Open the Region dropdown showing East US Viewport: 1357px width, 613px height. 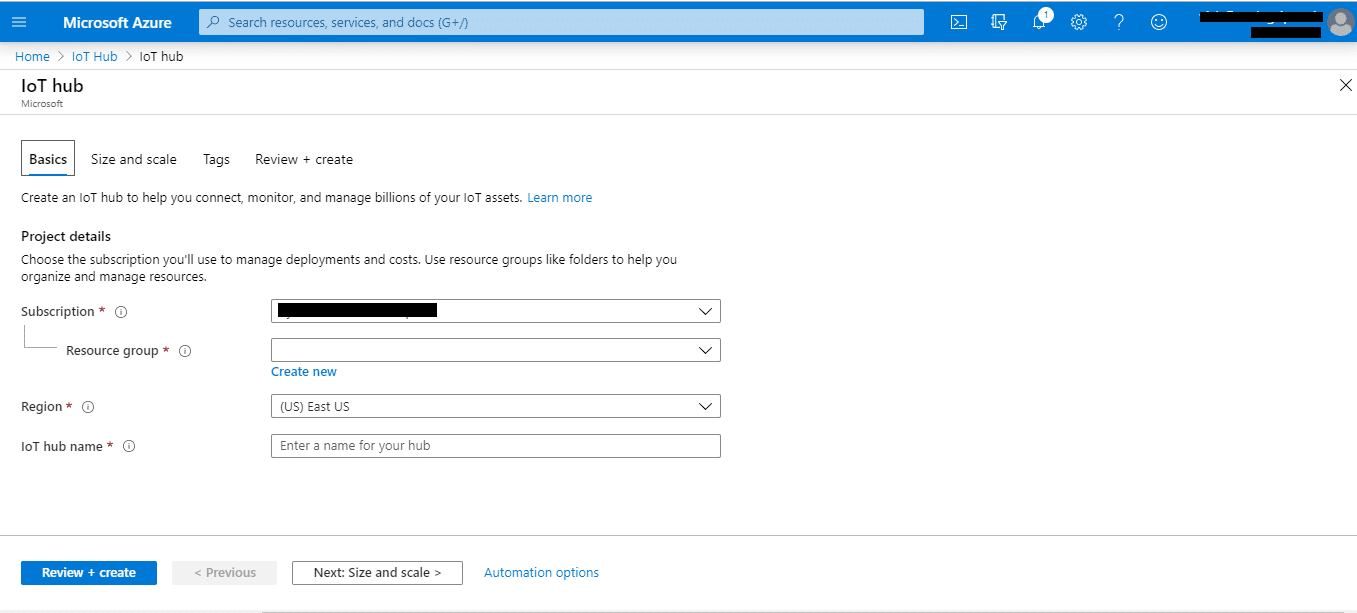tap(495, 406)
